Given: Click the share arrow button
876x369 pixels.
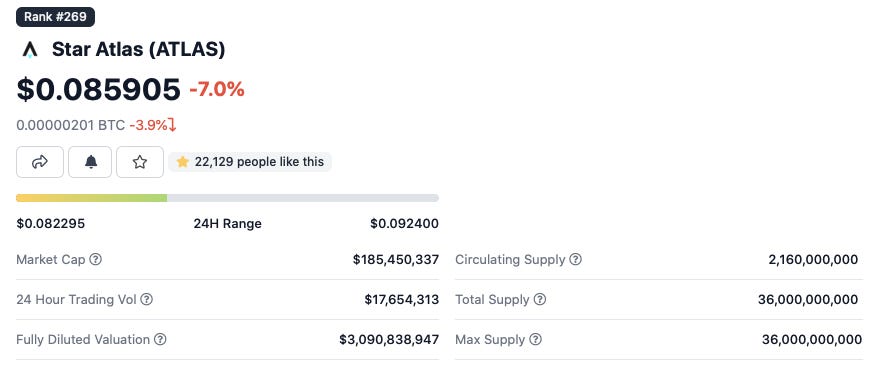Looking at the screenshot, I should (40, 162).
